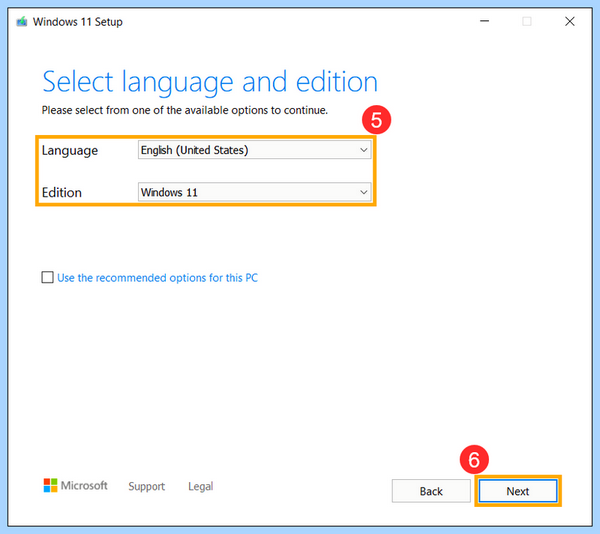This screenshot has width=600, height=534.
Task: Click the Next button
Action: tap(518, 491)
